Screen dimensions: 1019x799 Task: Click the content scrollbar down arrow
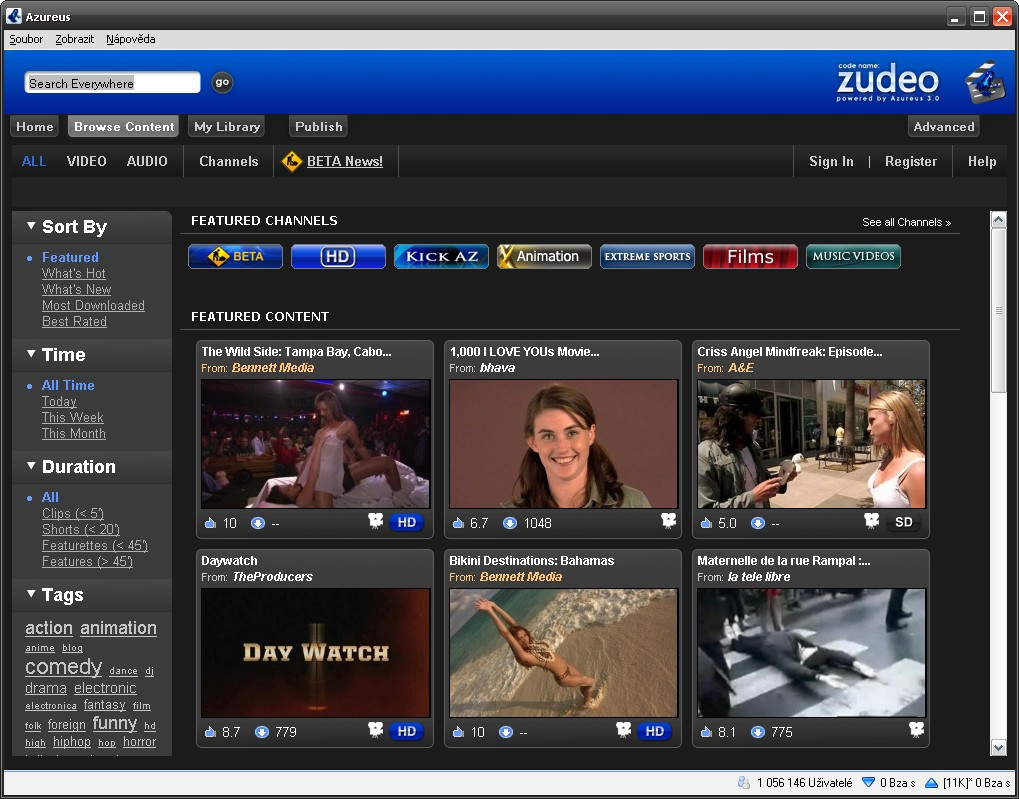[999, 748]
